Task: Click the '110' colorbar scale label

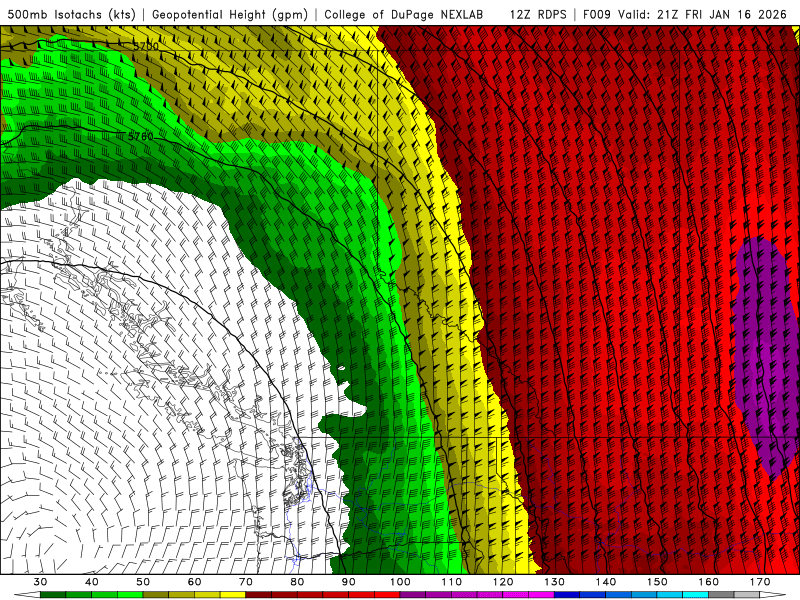Action: tap(452, 582)
